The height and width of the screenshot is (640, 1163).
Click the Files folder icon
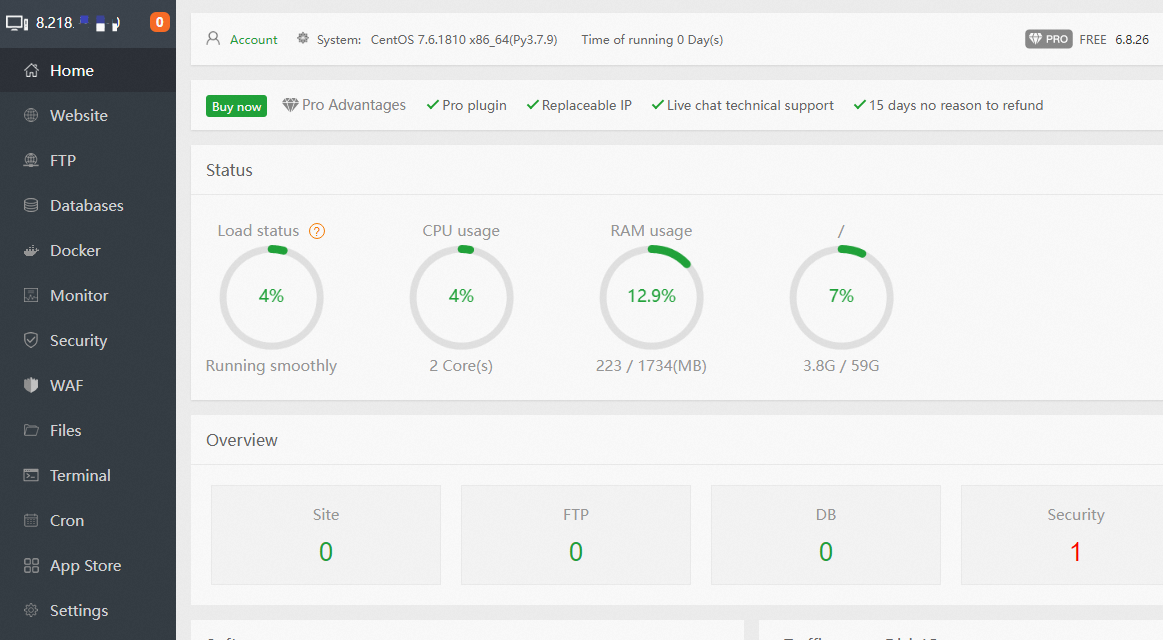click(31, 430)
